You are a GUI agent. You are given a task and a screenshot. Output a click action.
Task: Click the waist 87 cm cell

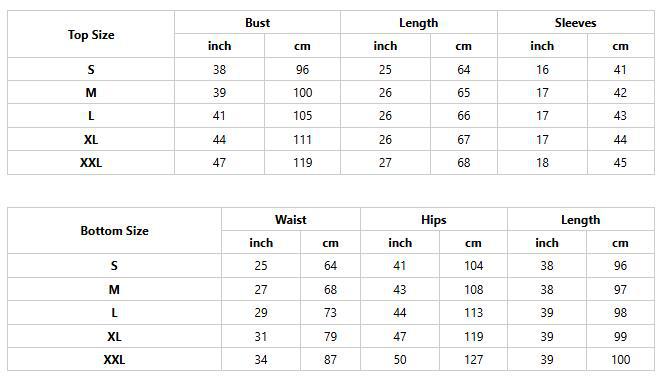330,359
